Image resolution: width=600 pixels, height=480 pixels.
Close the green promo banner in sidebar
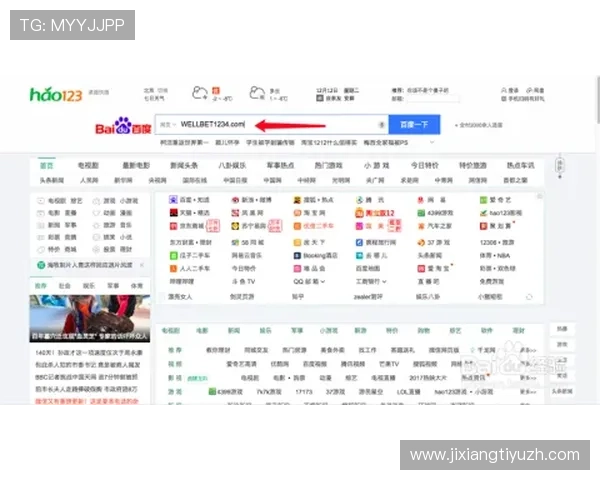point(142,265)
